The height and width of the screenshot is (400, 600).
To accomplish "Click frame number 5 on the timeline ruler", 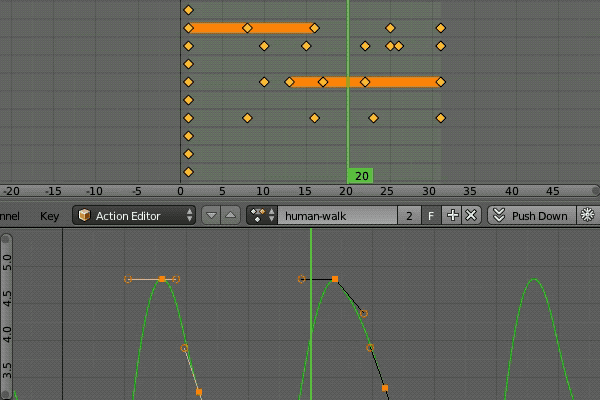I will coord(222,191).
